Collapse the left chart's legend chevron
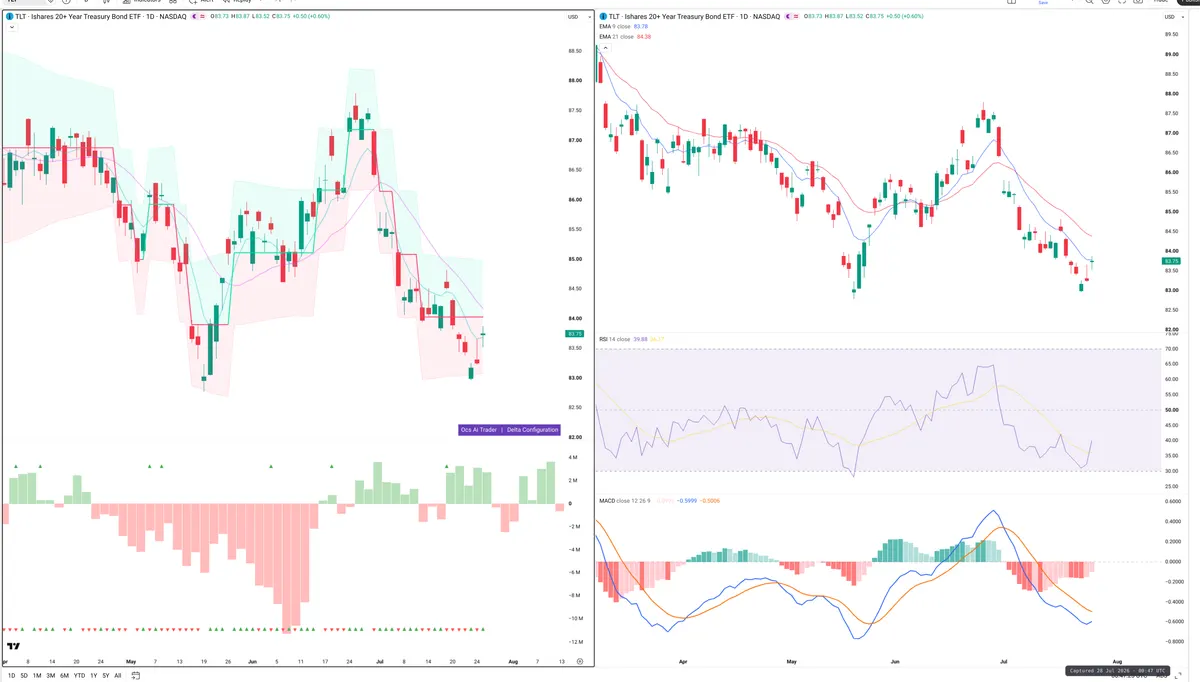Image resolution: width=1200 pixels, height=682 pixels. point(11,27)
